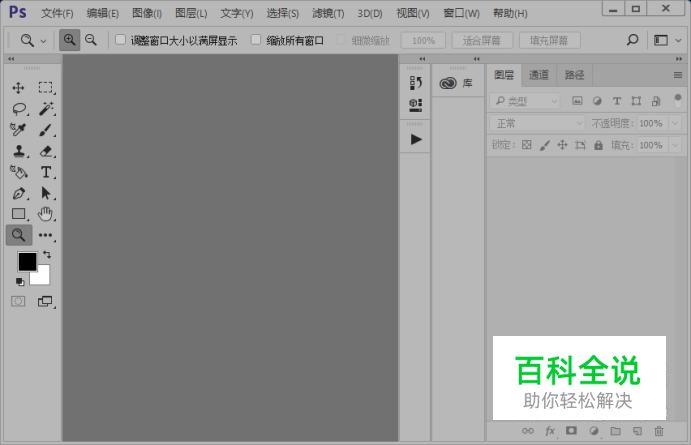Lock all layer attributes
Image resolution: width=691 pixels, height=445 pixels.
[598, 145]
